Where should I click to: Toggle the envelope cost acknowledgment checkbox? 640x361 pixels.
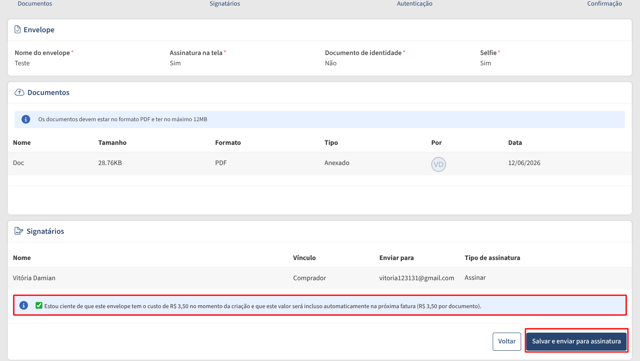click(39, 305)
